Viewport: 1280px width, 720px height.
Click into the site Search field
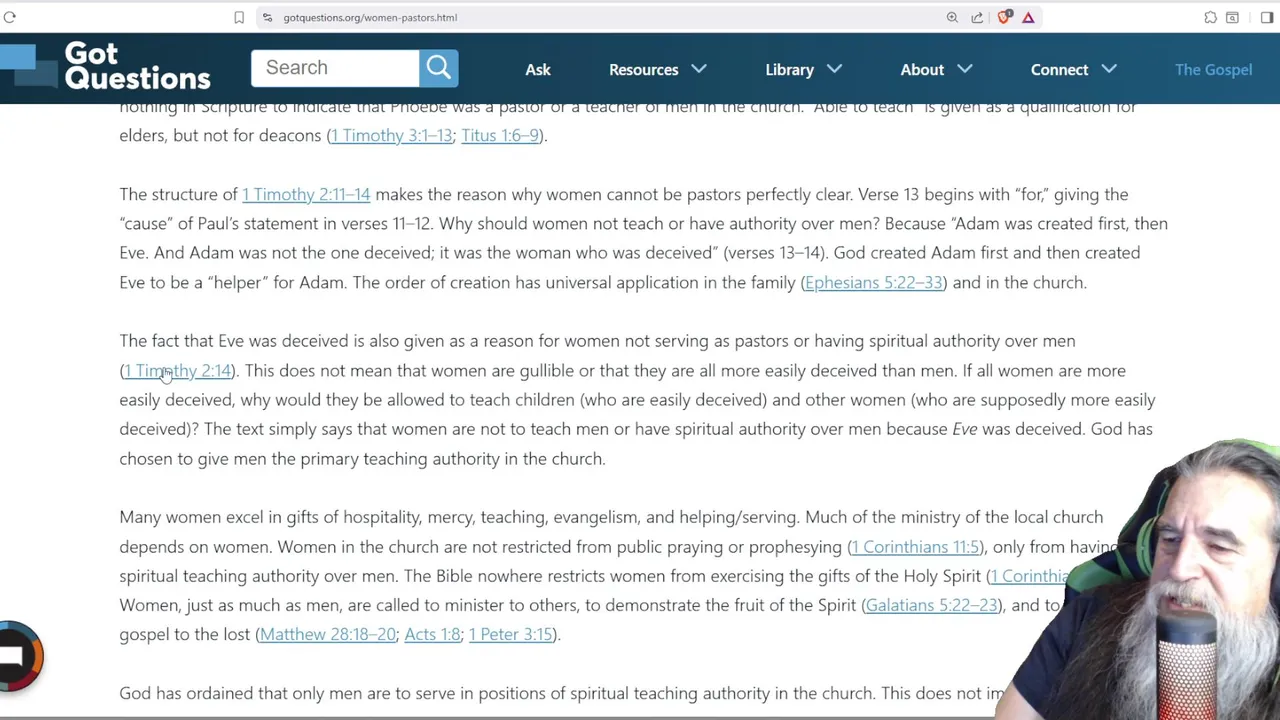point(335,67)
